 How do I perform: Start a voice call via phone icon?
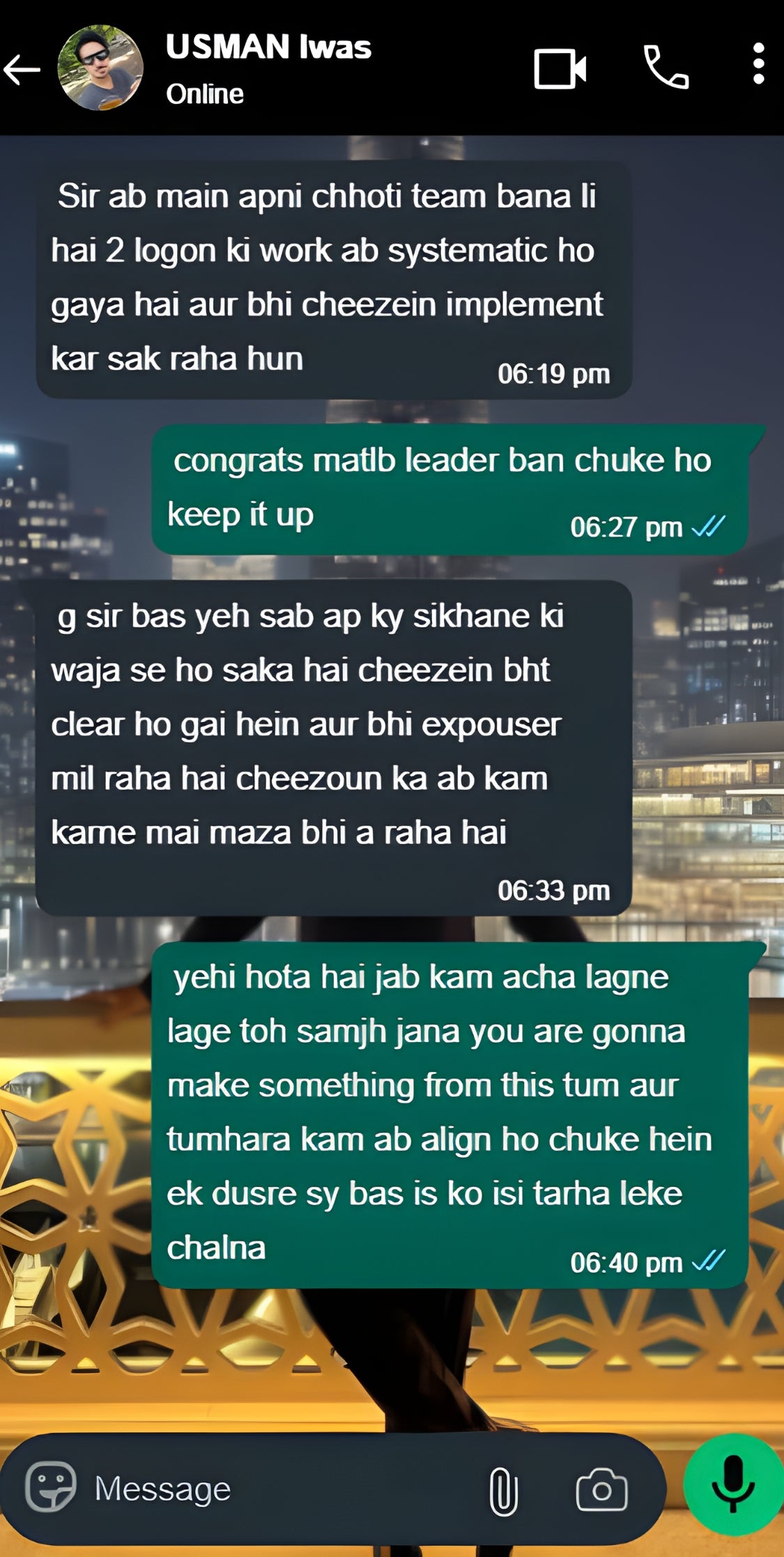666,68
